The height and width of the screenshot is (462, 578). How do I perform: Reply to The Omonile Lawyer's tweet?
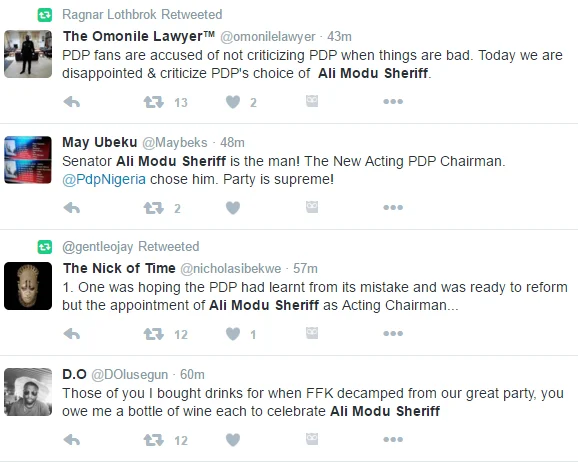(72, 102)
